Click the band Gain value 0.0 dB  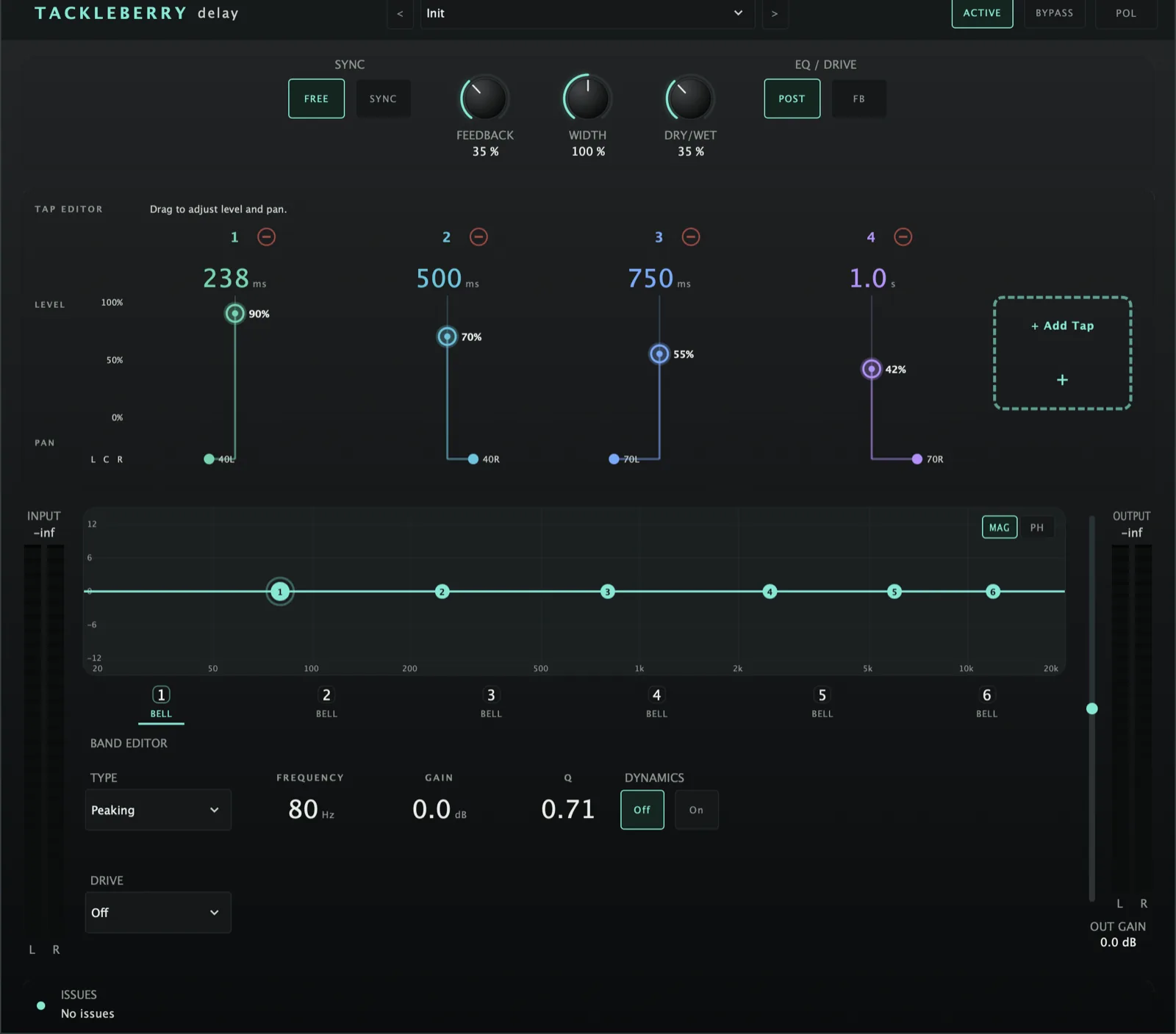pos(439,810)
